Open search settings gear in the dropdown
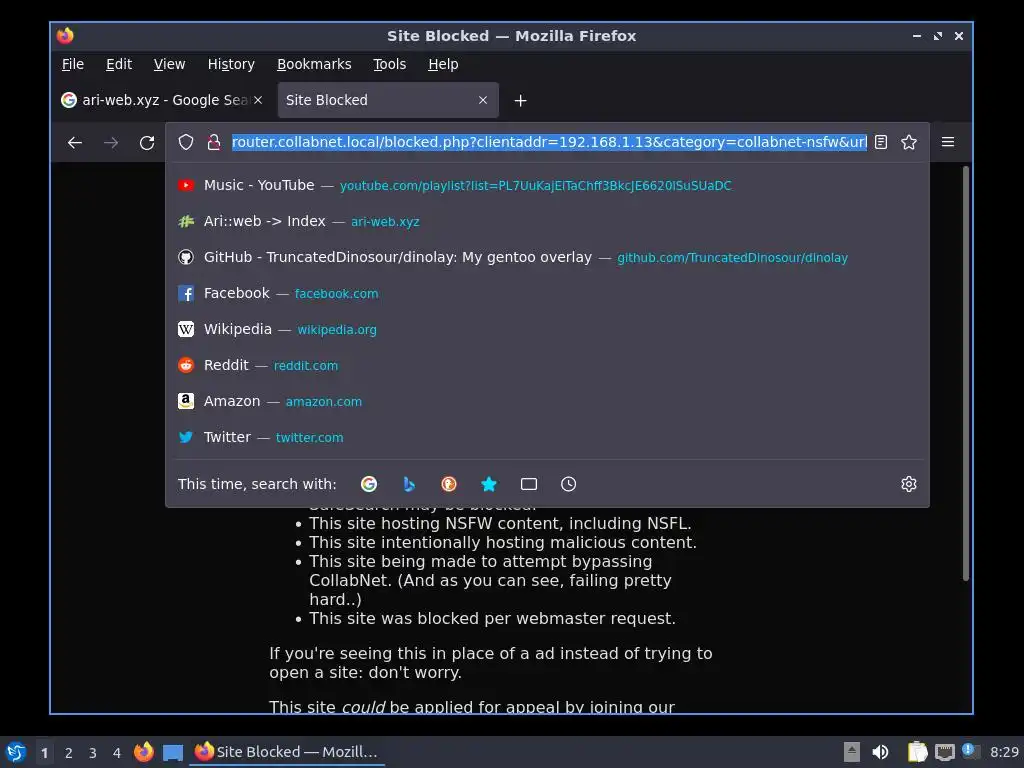This screenshot has width=1024, height=768. [x=908, y=484]
